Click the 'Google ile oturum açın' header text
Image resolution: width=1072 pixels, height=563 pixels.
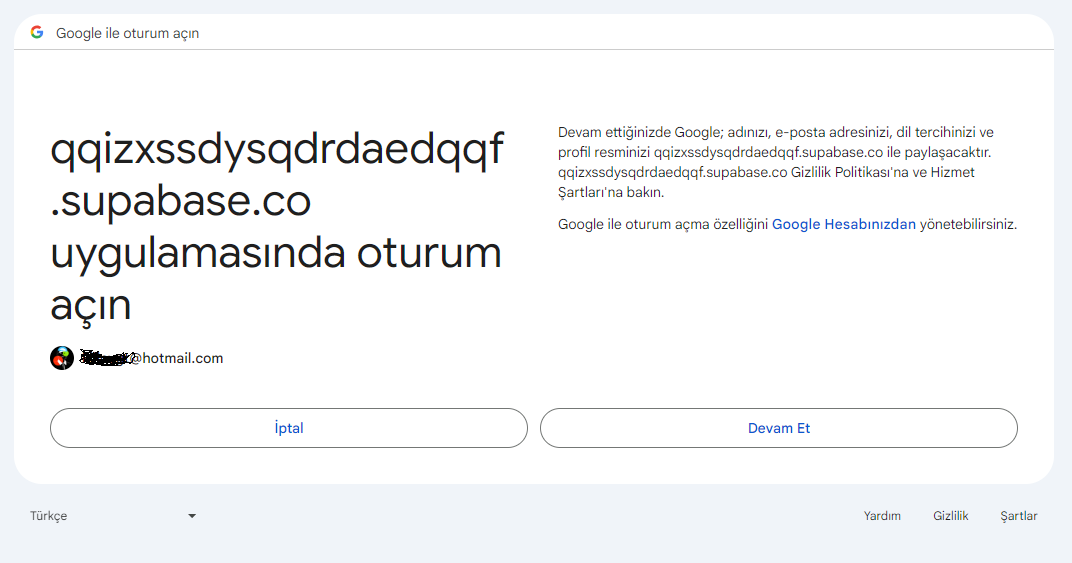[x=127, y=33]
